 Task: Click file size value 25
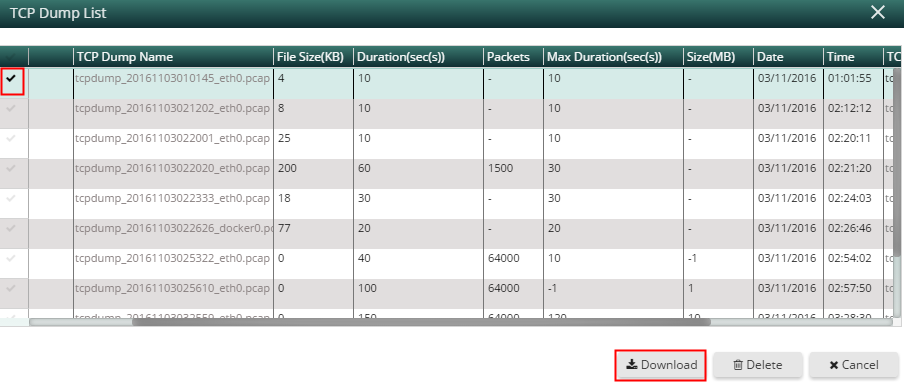[284, 138]
